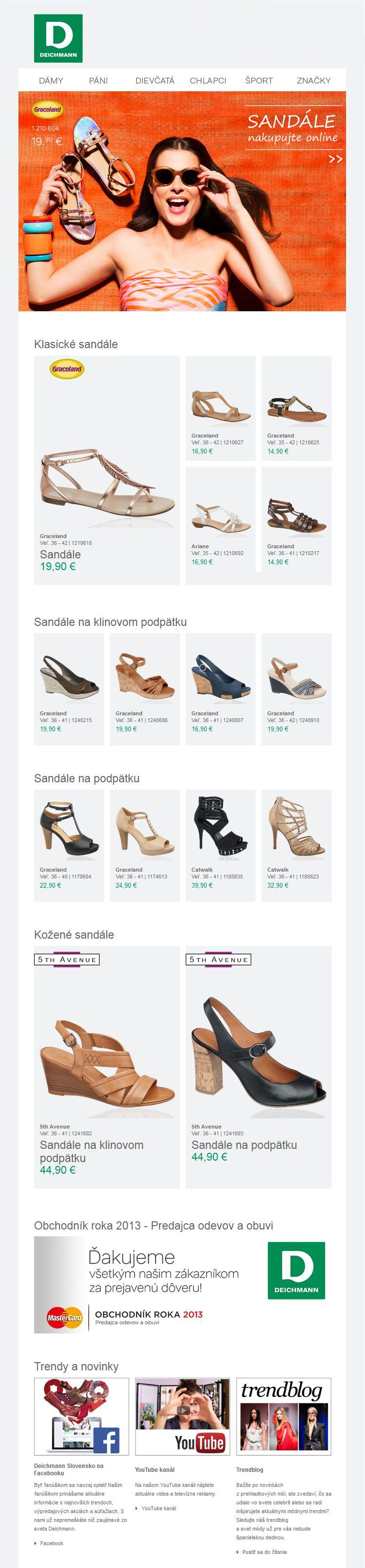Click the 5th Avenue logo above tan wedge
The height and width of the screenshot is (1568, 365).
(67, 960)
